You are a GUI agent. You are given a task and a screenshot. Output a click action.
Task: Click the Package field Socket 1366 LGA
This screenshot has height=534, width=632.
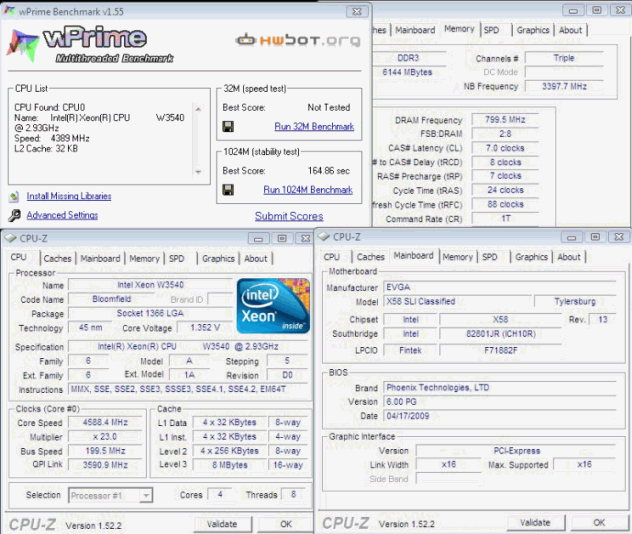pyautogui.click(x=150, y=314)
